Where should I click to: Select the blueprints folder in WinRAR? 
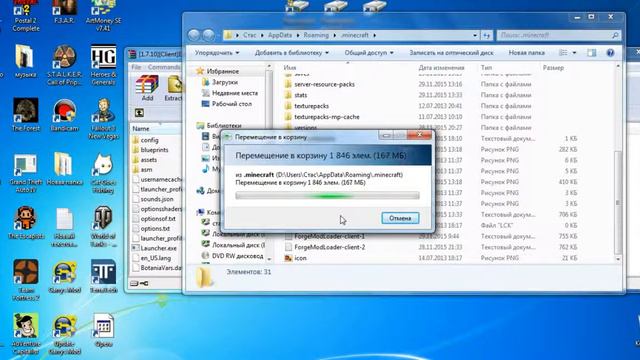154,150
